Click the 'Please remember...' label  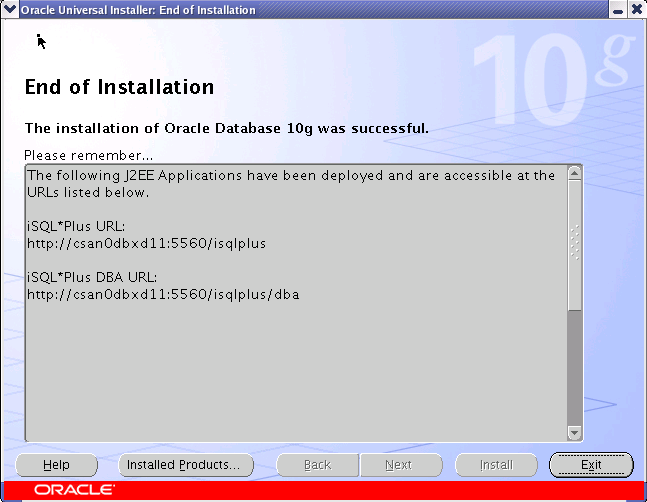tap(88, 156)
